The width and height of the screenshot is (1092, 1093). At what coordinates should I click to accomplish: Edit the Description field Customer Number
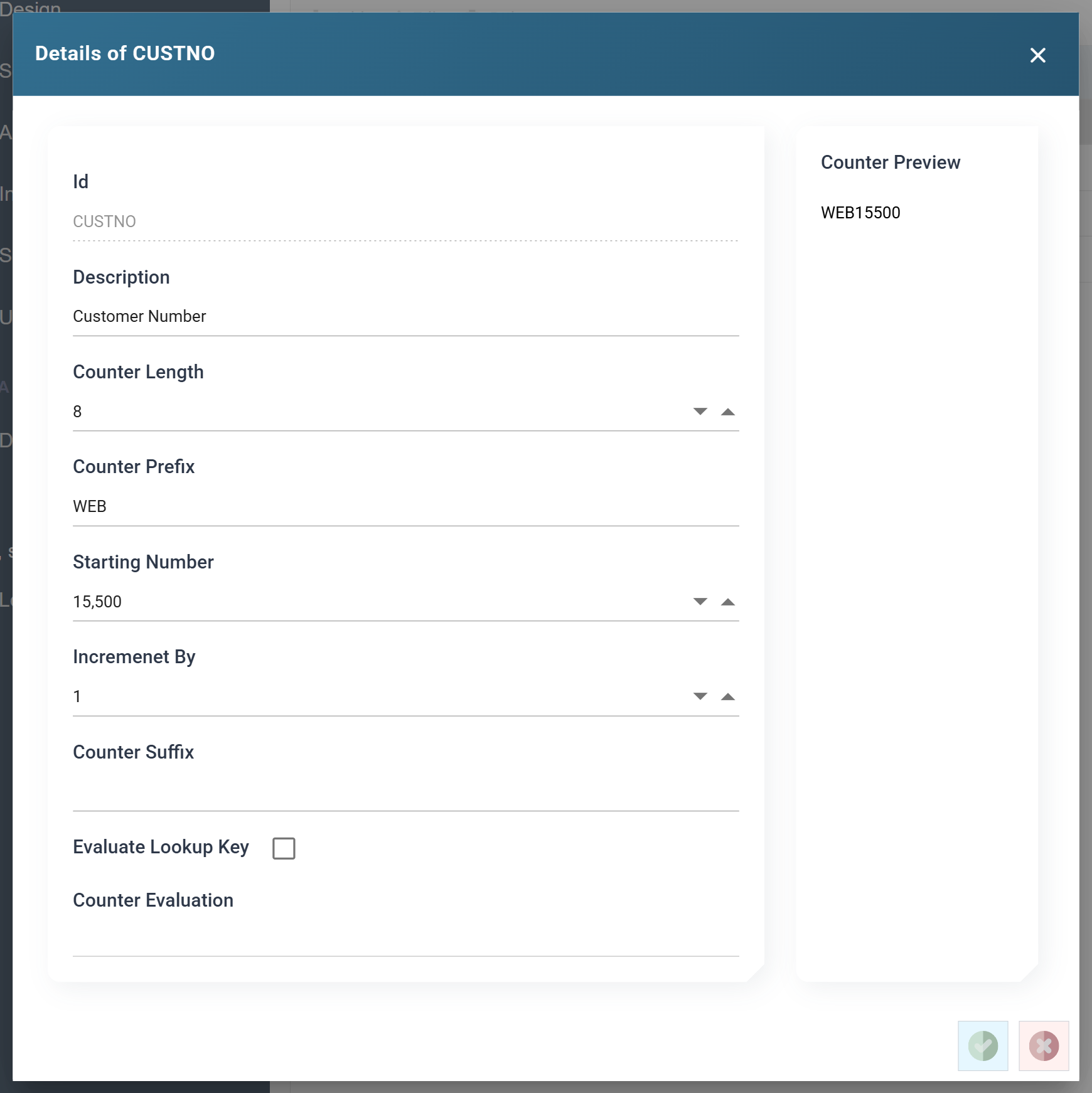[405, 316]
